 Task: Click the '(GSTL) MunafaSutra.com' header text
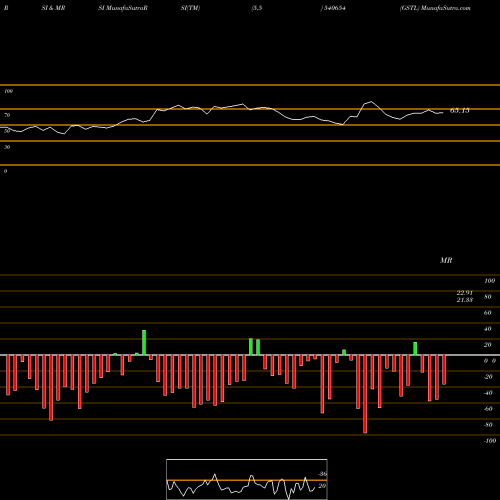tap(435, 8)
